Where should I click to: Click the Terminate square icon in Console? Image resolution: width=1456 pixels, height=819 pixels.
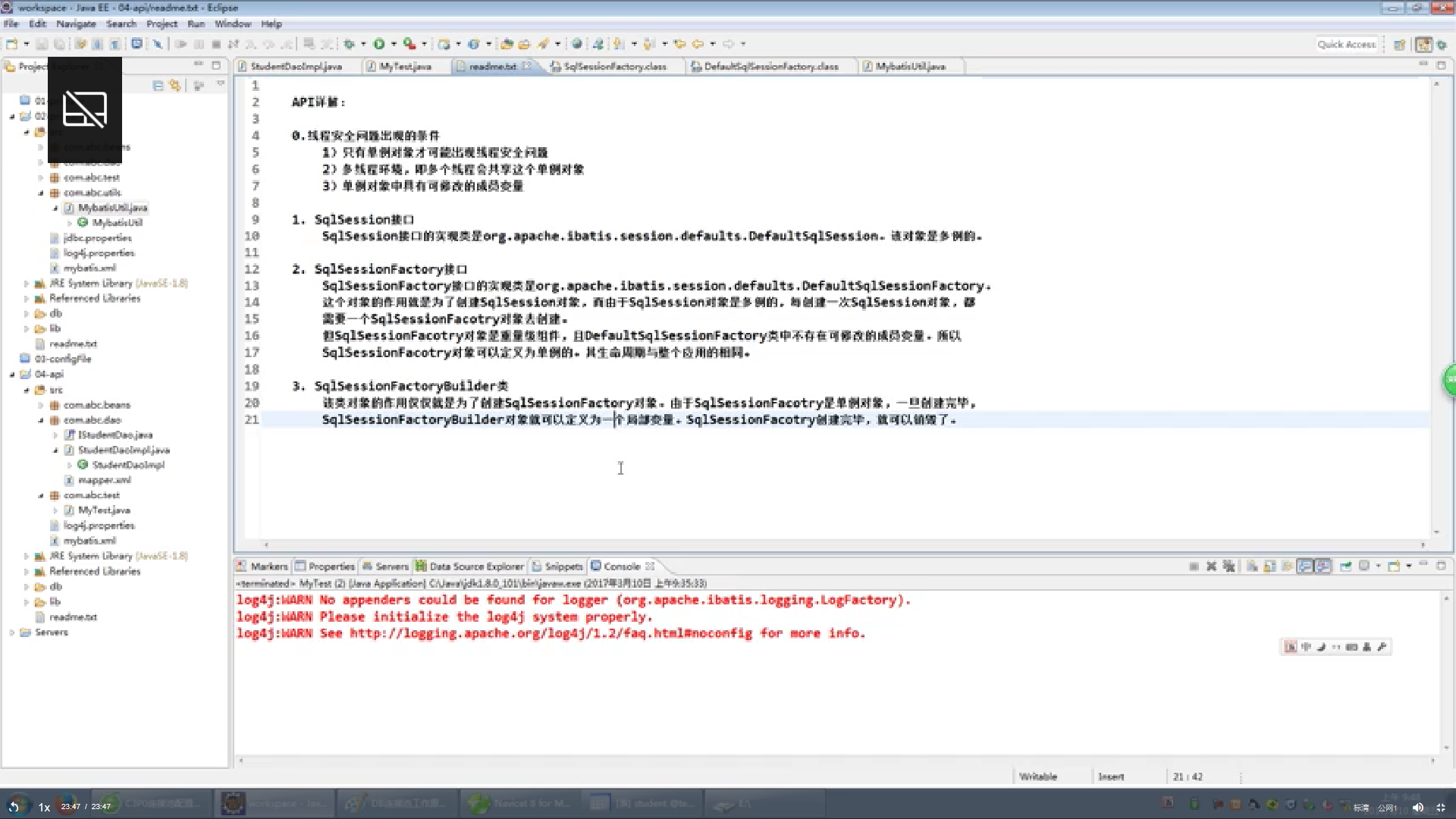coord(1194,566)
